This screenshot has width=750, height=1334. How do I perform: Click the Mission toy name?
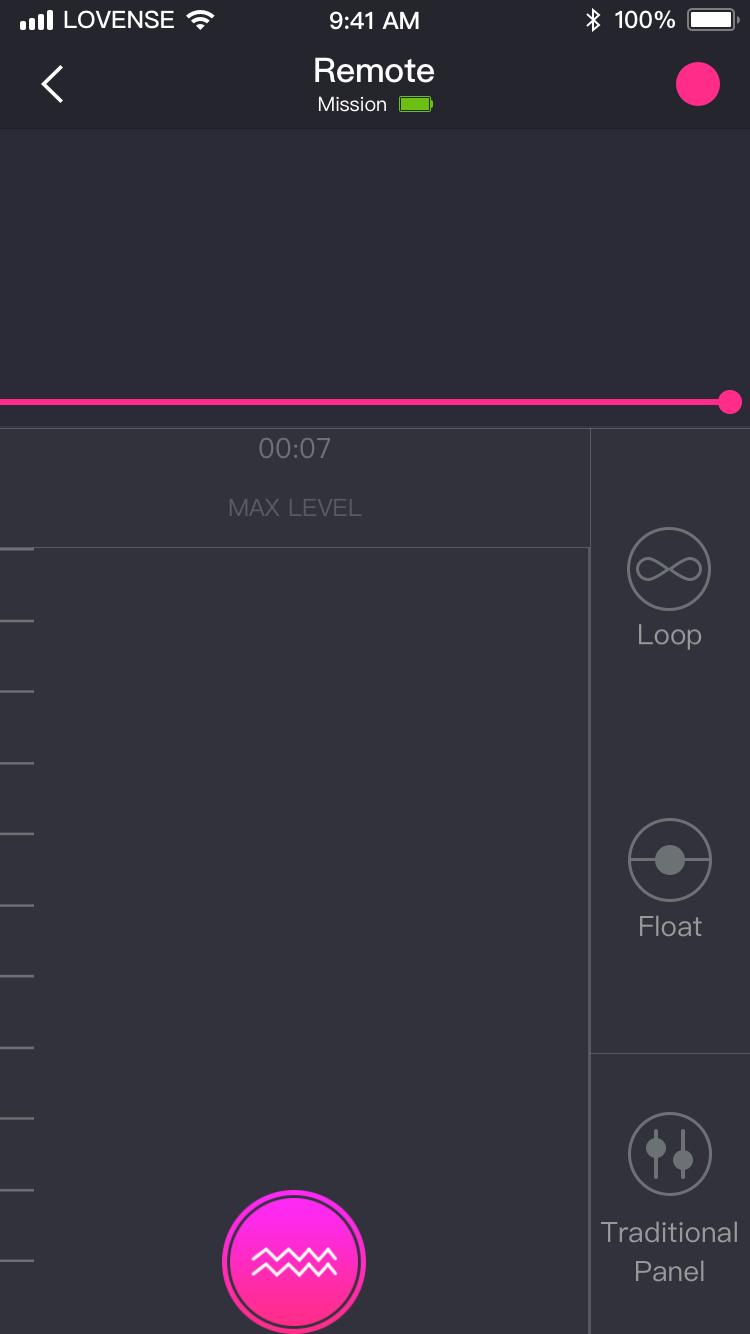(x=352, y=105)
